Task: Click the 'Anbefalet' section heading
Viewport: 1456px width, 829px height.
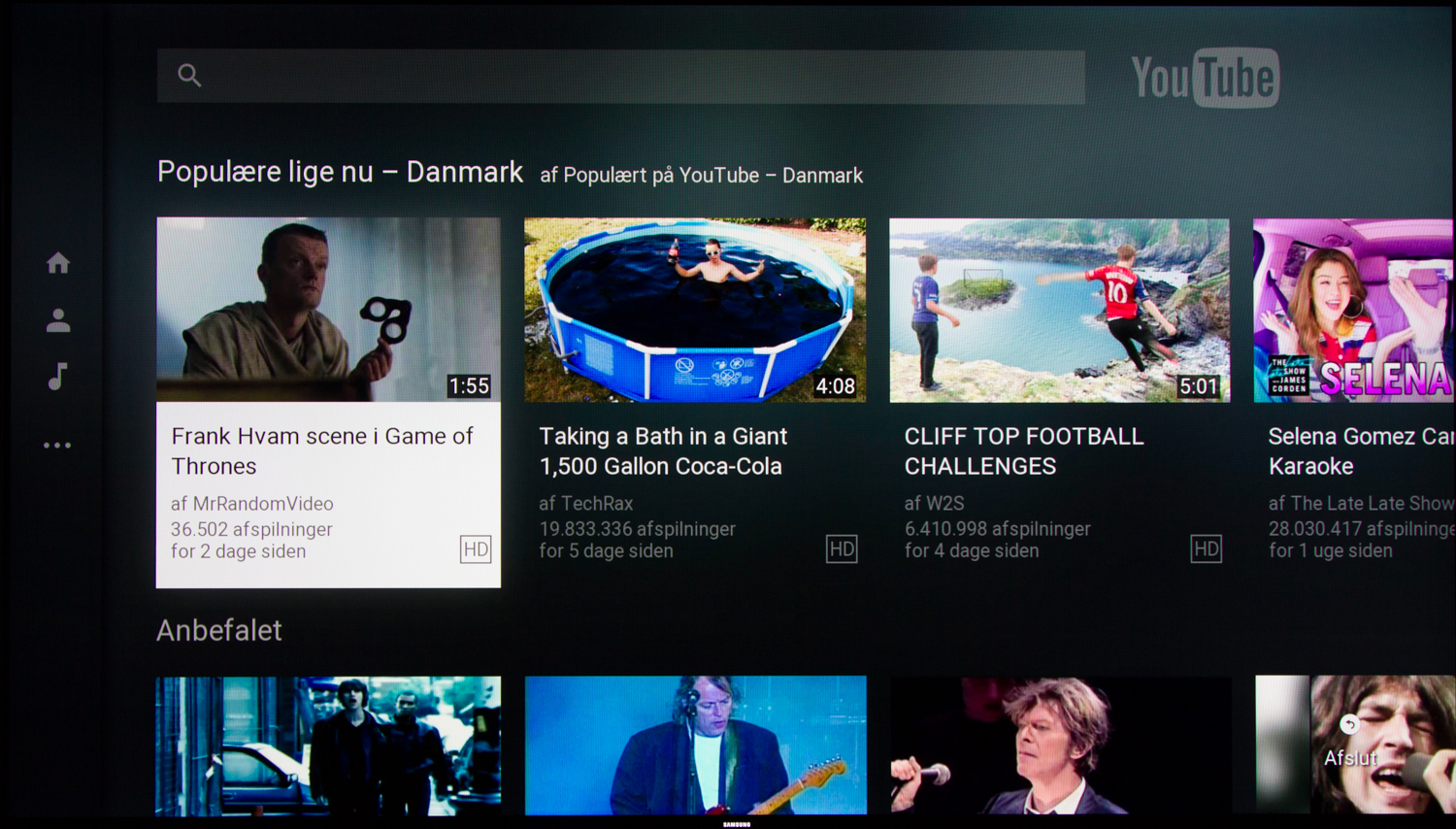Action: click(x=219, y=630)
